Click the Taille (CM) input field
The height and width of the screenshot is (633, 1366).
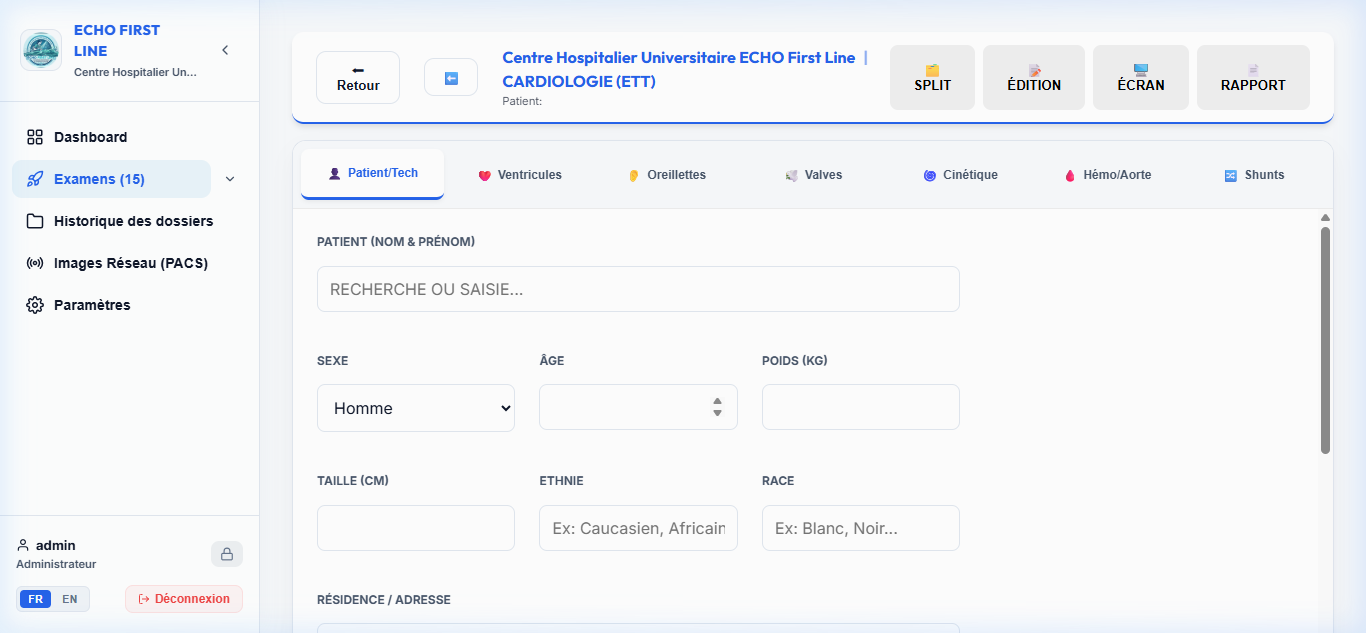(x=416, y=528)
